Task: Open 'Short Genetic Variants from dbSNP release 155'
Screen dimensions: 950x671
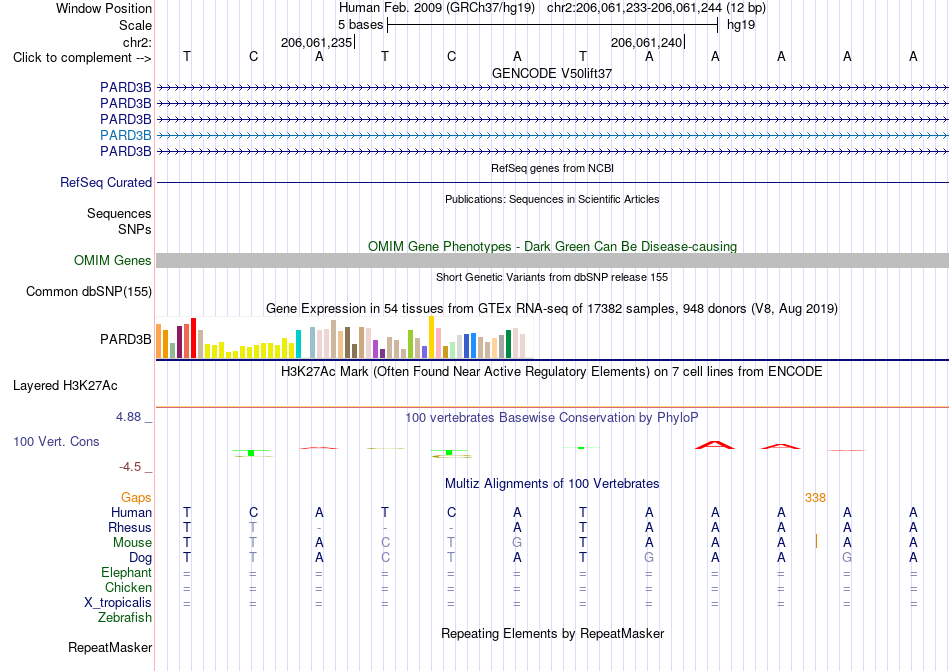Action: coord(552,277)
